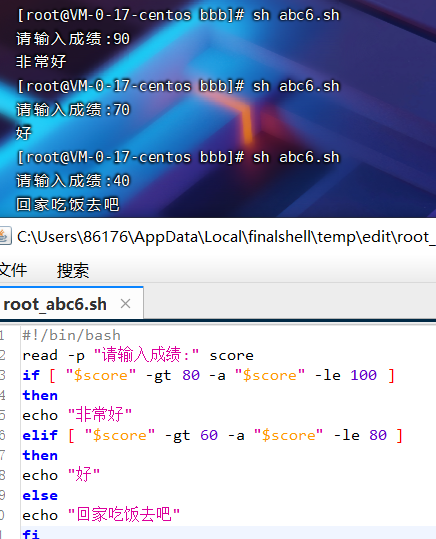The height and width of the screenshot is (539, 436).
Task: Click the Java editor window icon
Action: (x=5, y=236)
